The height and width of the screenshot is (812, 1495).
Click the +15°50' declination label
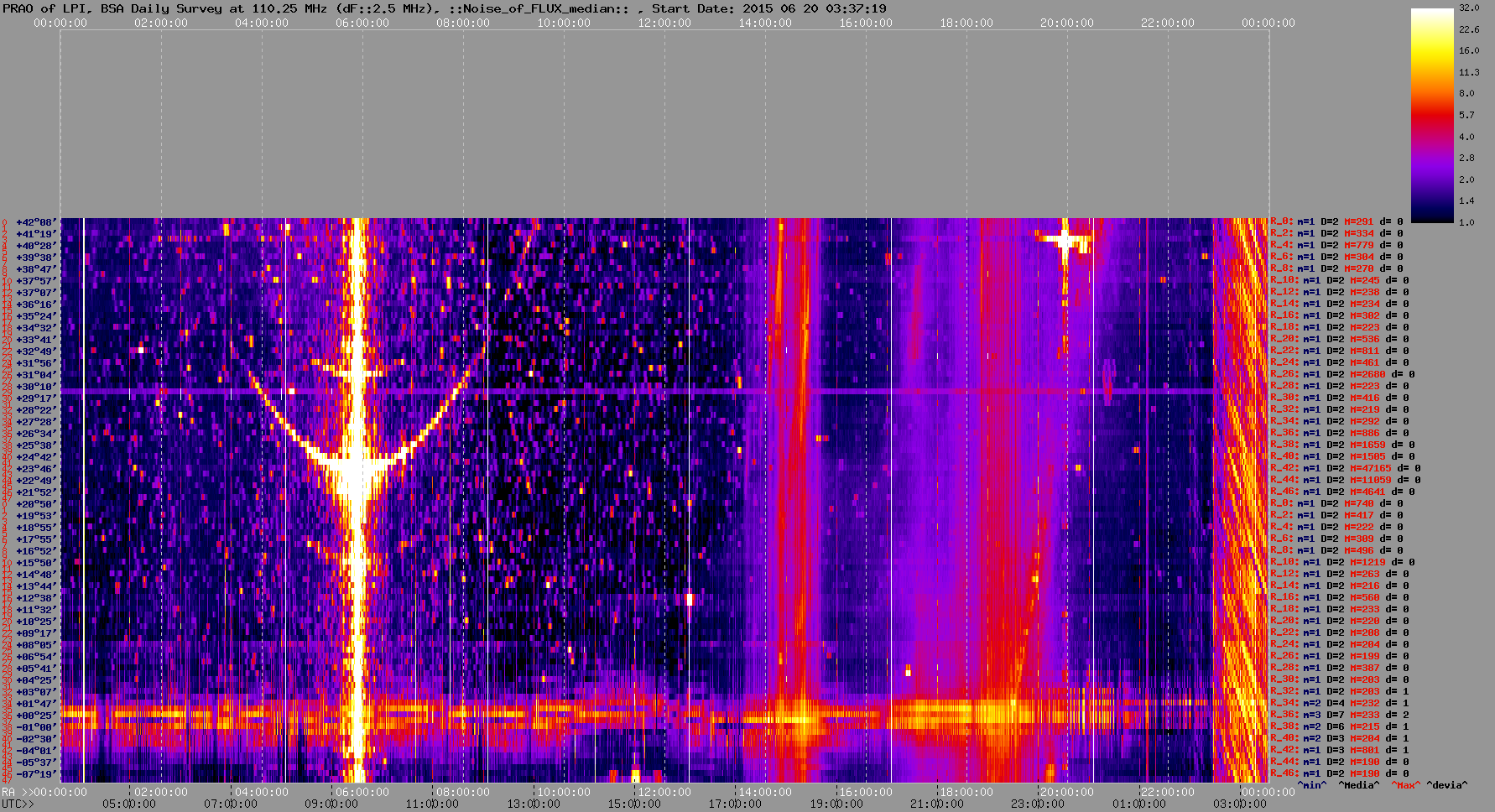point(36,563)
